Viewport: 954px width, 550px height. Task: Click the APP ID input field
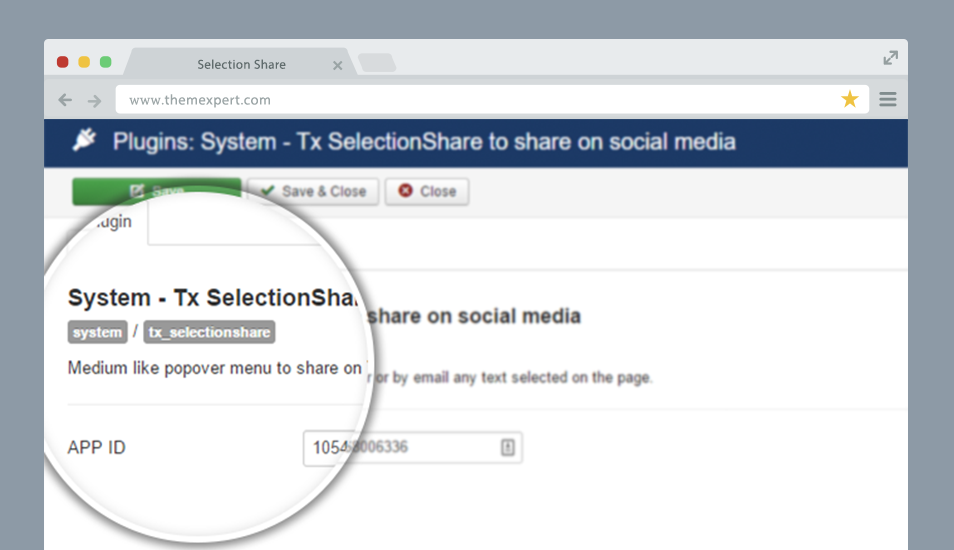pyautogui.click(x=413, y=447)
